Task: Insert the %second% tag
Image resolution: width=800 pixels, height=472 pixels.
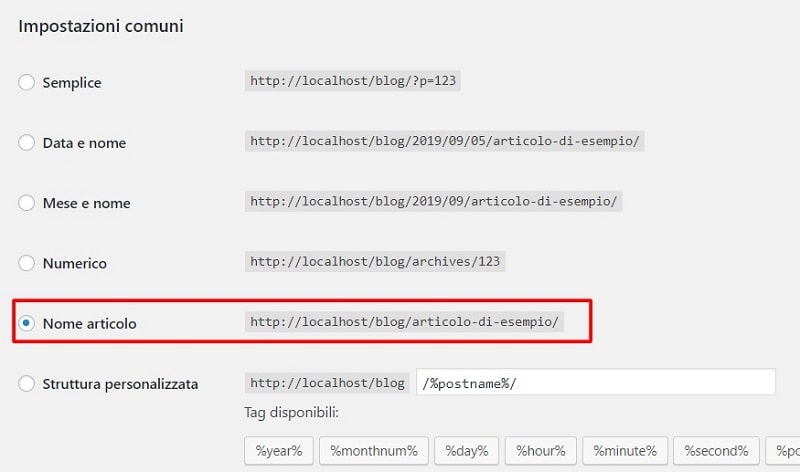Action: click(714, 450)
